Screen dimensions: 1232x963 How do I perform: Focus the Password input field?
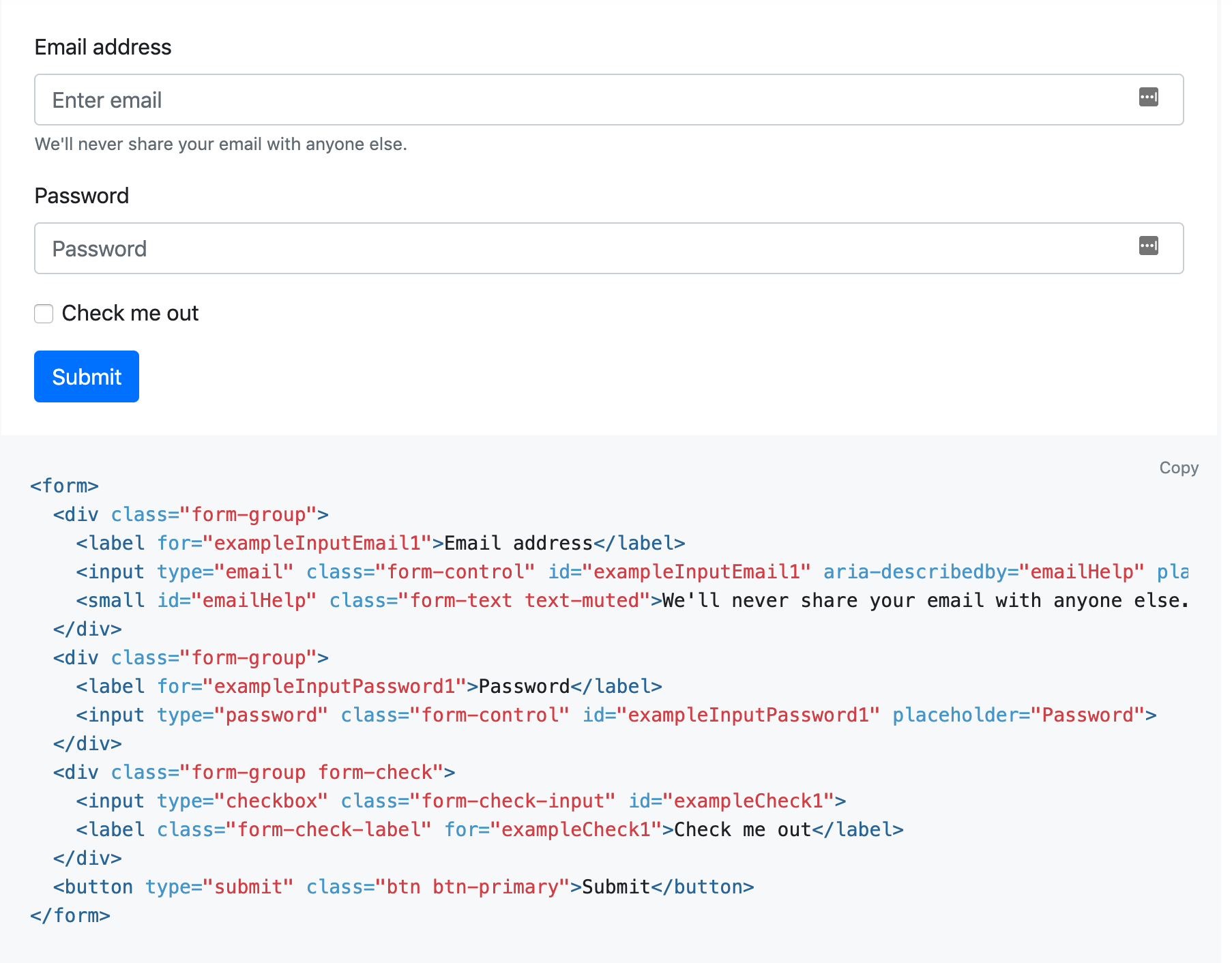(x=609, y=248)
